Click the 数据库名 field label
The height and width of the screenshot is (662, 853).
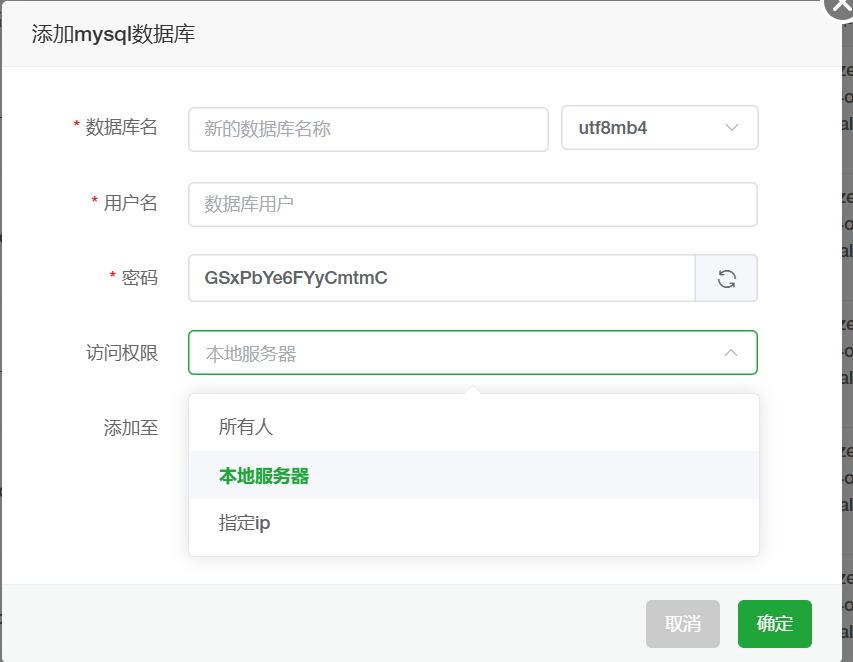121,127
